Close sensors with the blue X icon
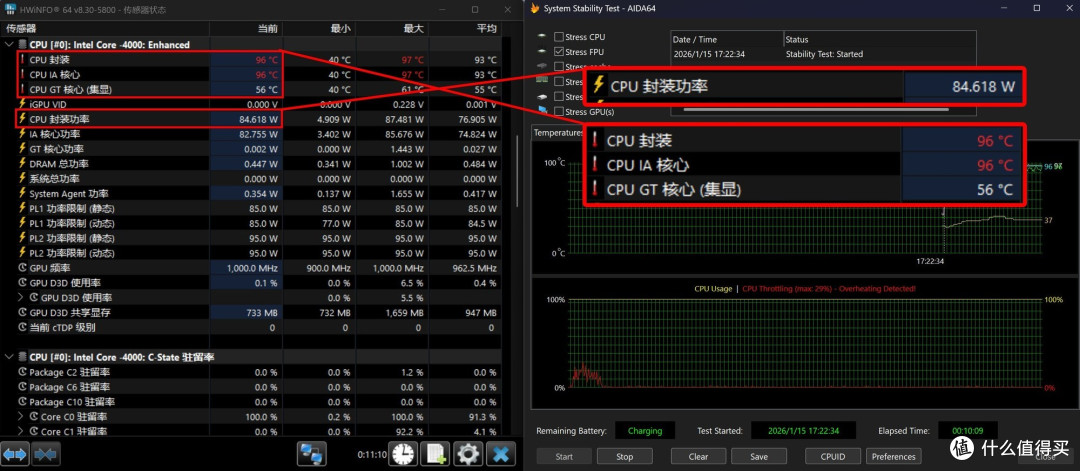 (501, 454)
